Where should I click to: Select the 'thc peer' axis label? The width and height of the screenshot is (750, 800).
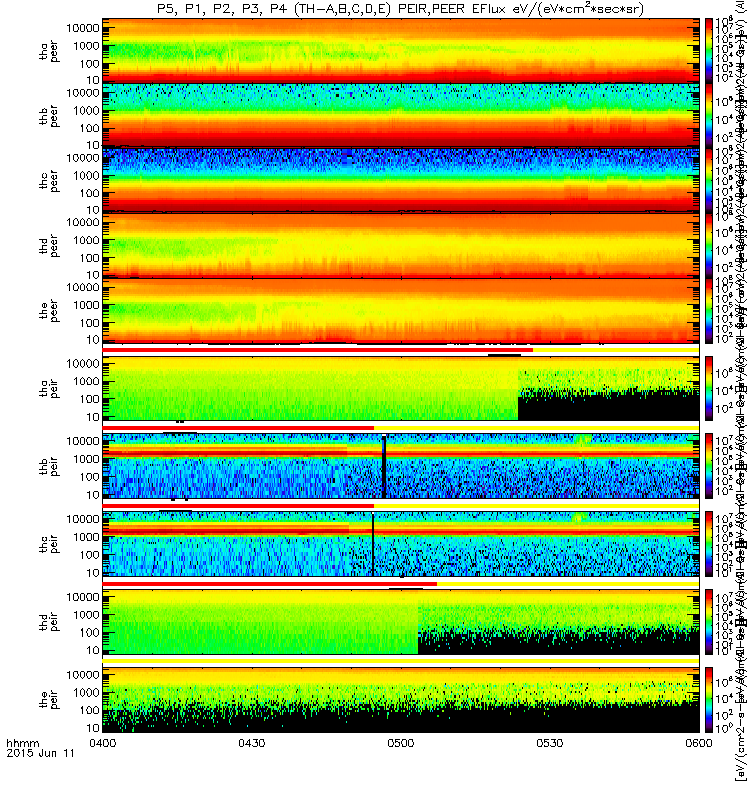tap(48, 181)
